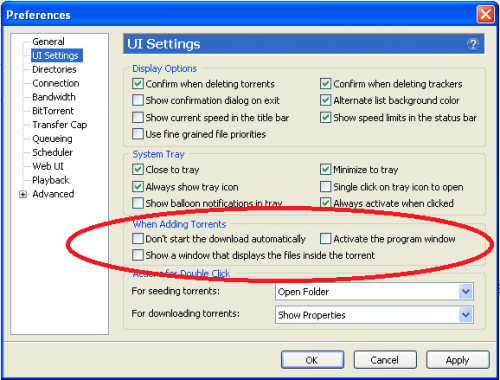Uncheck Confirm when deleting trackers
The image size is (500, 380).
coord(325,83)
